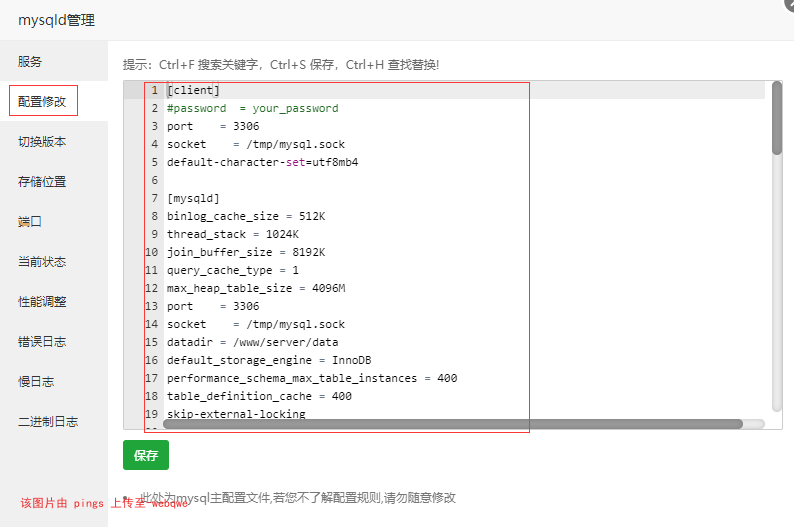Image resolution: width=794 pixels, height=527 pixels.
Task: Place cursor on [client] line
Action: [193, 90]
